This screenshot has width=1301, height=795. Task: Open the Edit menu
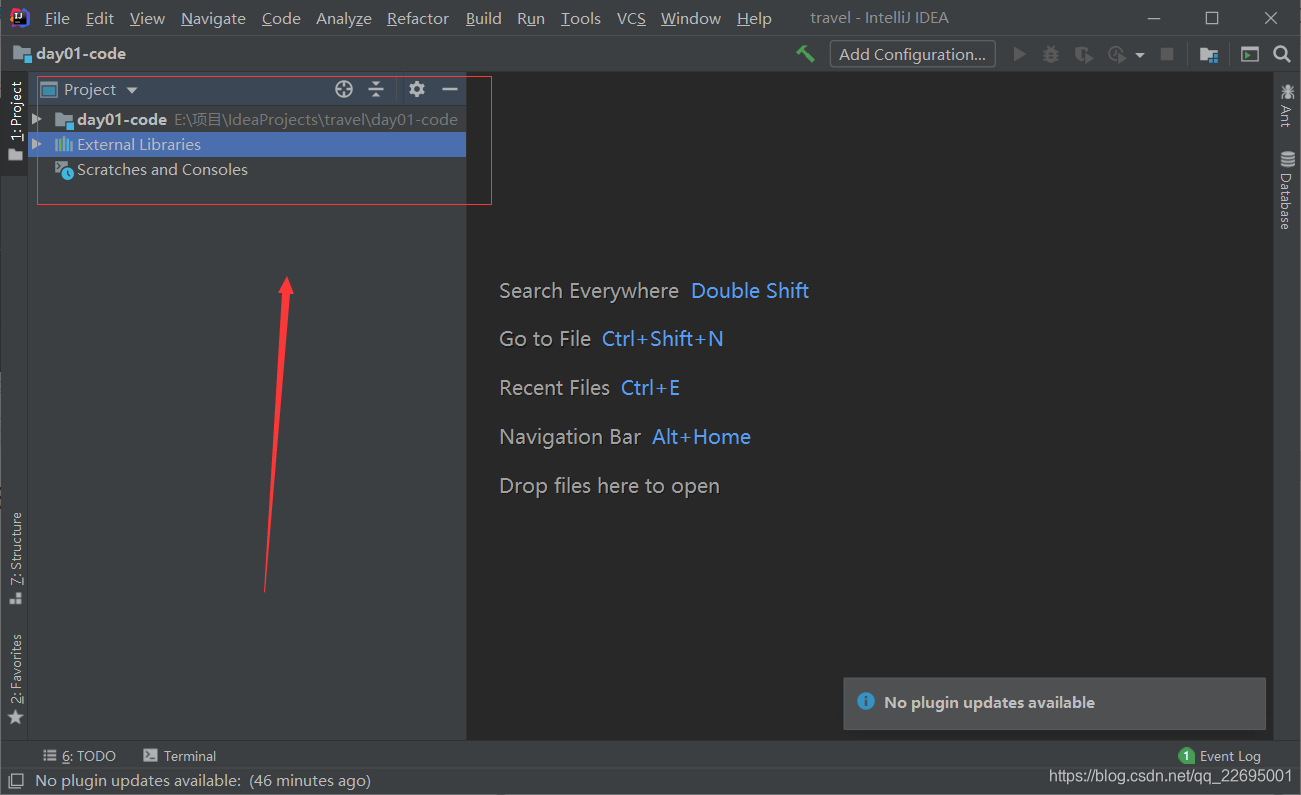[x=99, y=18]
